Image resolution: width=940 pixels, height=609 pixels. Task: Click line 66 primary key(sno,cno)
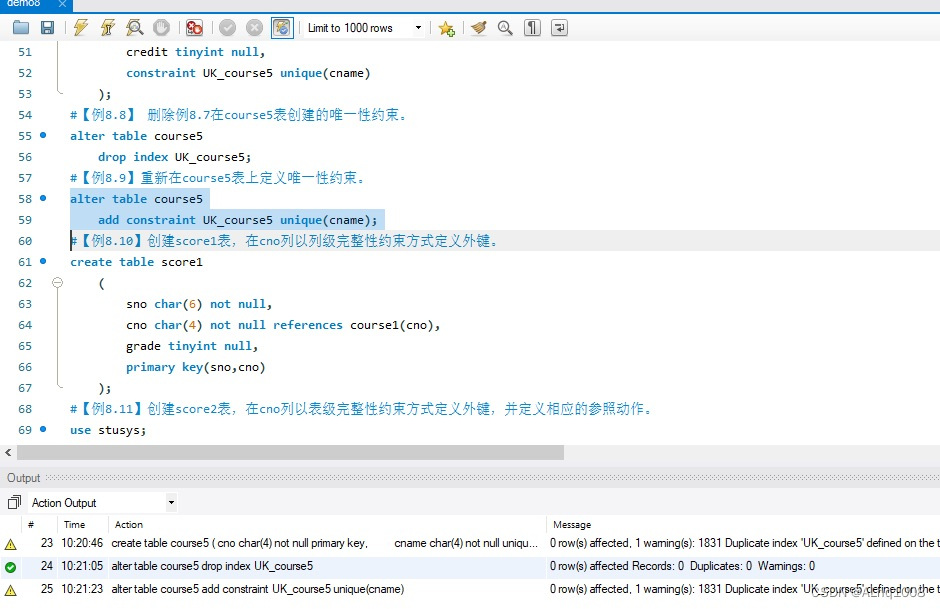pos(195,367)
